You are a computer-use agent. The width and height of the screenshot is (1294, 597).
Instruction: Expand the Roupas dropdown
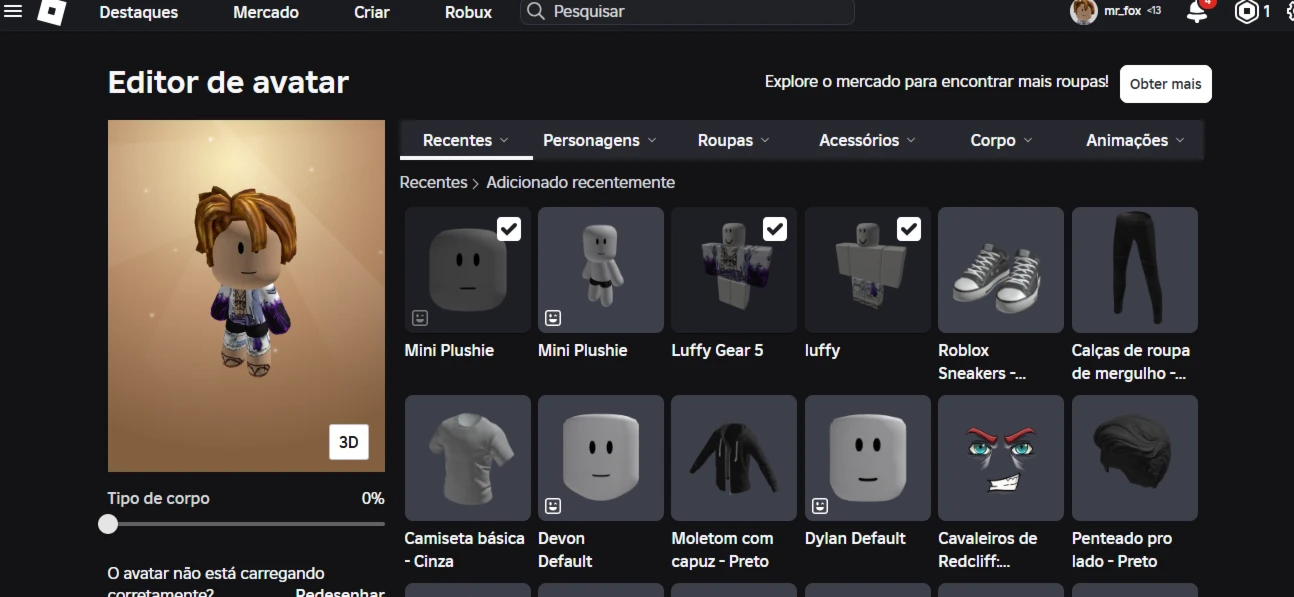(x=734, y=140)
